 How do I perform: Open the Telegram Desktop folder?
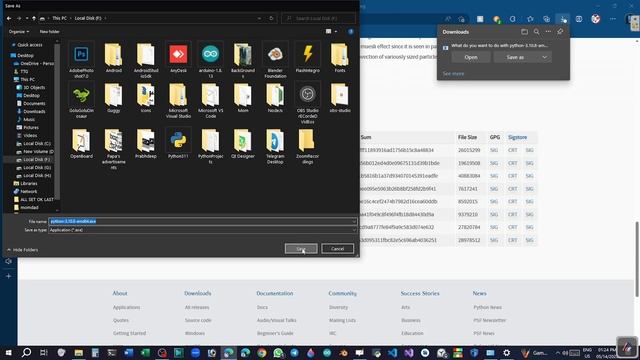275,146
